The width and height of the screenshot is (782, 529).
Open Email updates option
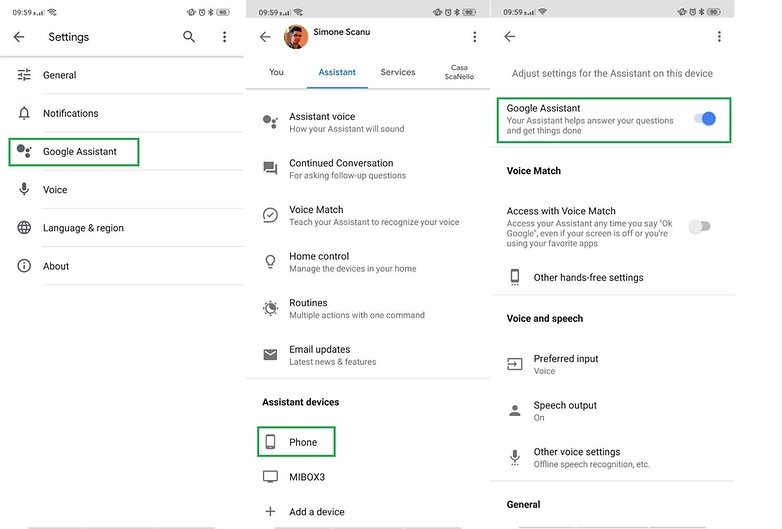point(368,355)
